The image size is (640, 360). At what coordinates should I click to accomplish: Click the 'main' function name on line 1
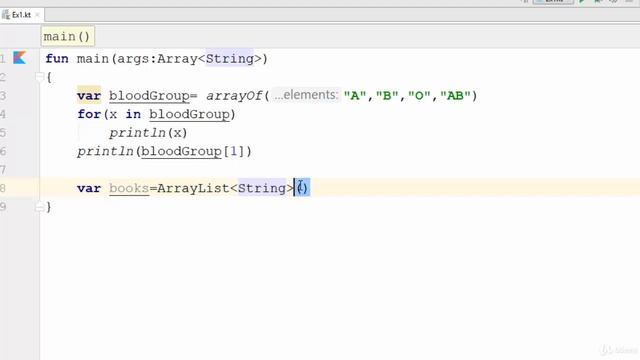pos(93,59)
